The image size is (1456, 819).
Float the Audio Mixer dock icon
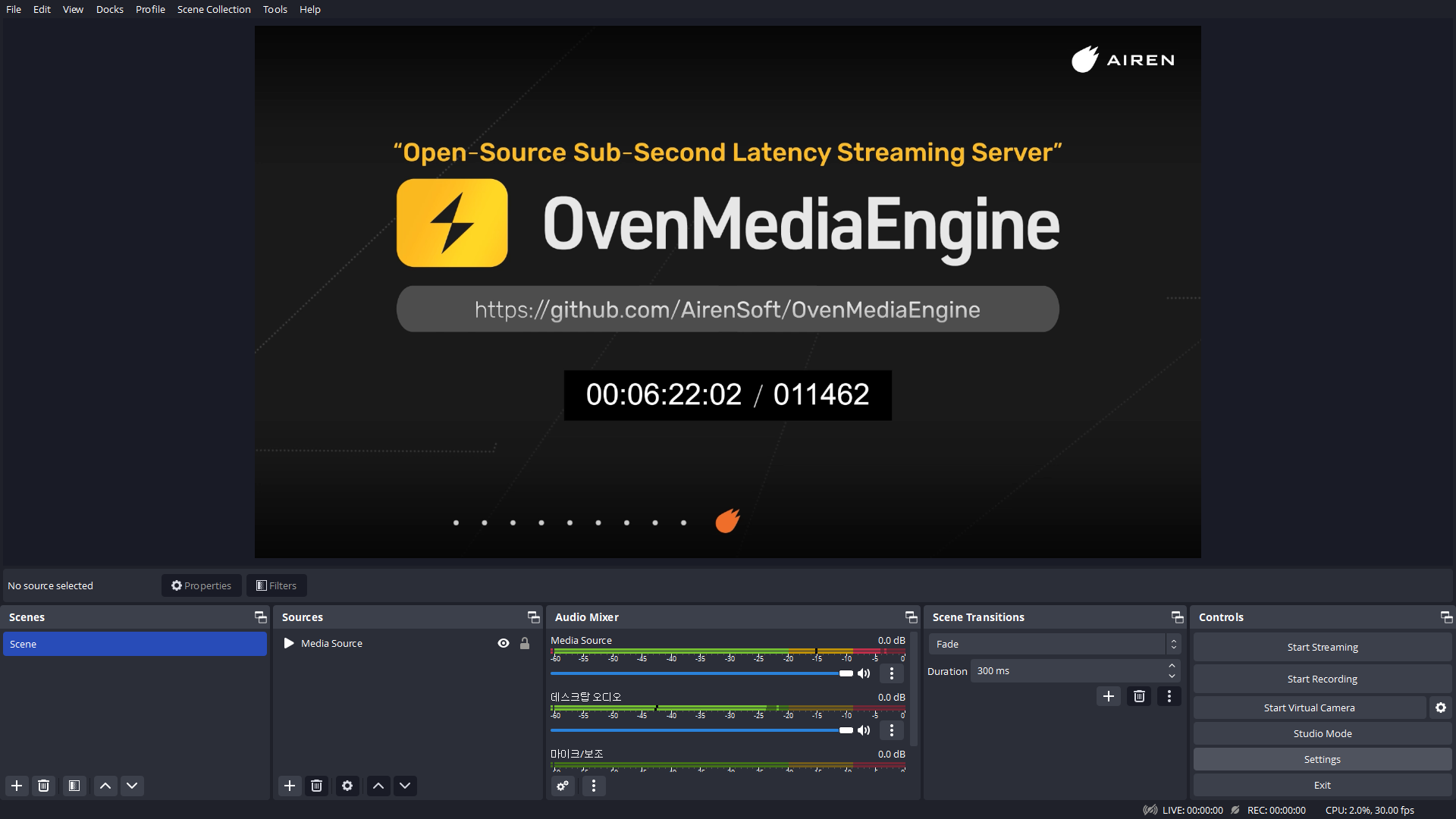coord(912,617)
